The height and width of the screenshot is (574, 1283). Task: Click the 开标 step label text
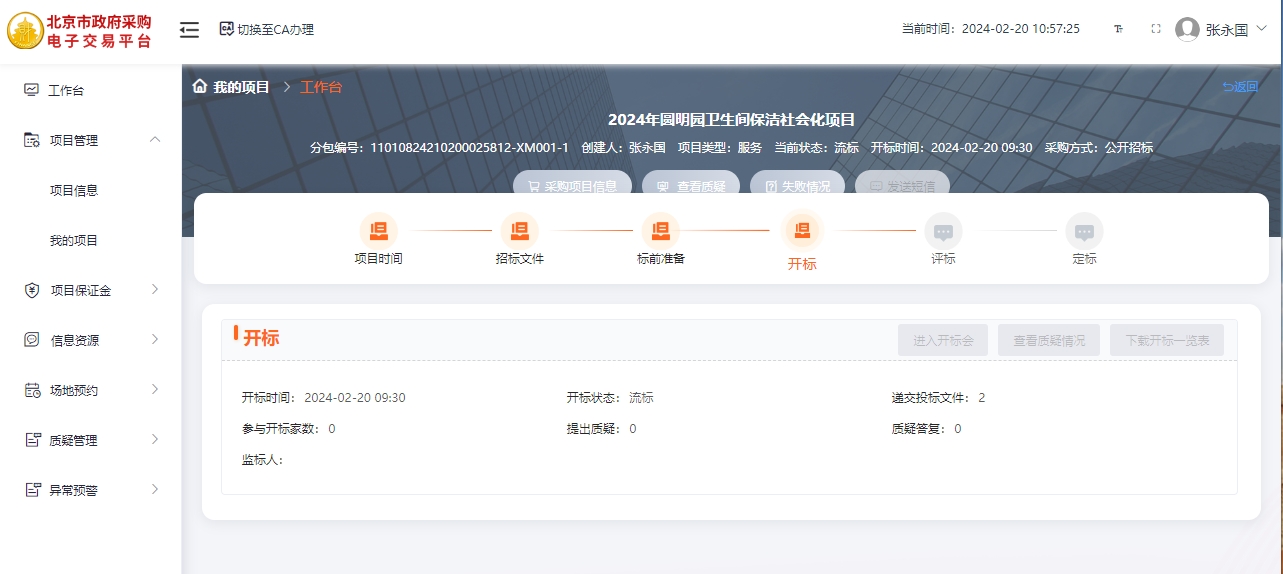coord(802,264)
